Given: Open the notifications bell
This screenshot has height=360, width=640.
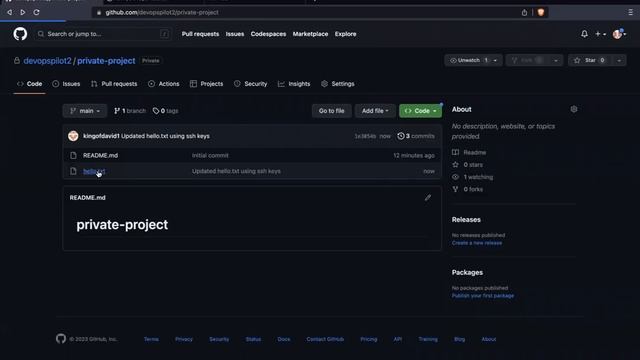Looking at the screenshot, I should tap(584, 34).
